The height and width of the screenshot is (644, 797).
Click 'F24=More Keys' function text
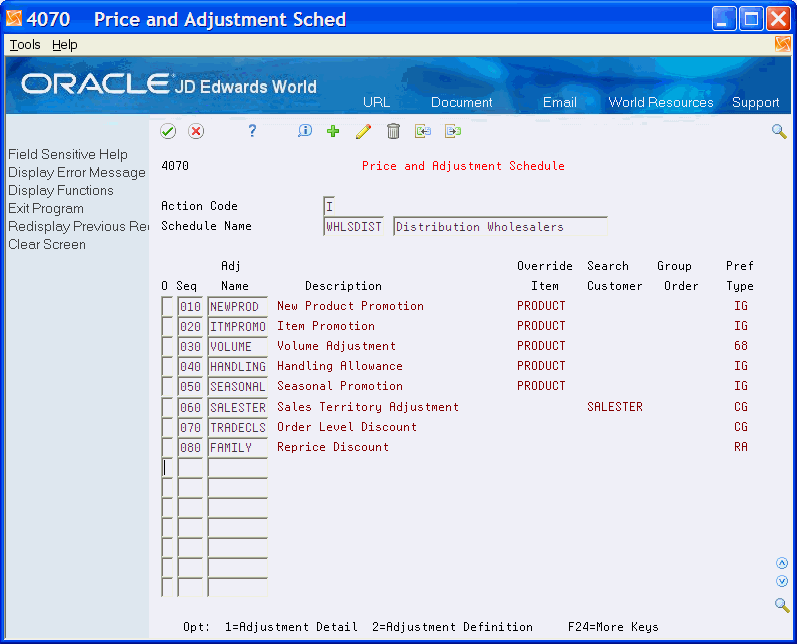click(613, 627)
